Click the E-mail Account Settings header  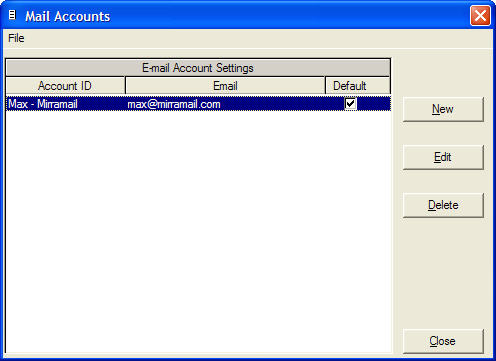[198, 68]
